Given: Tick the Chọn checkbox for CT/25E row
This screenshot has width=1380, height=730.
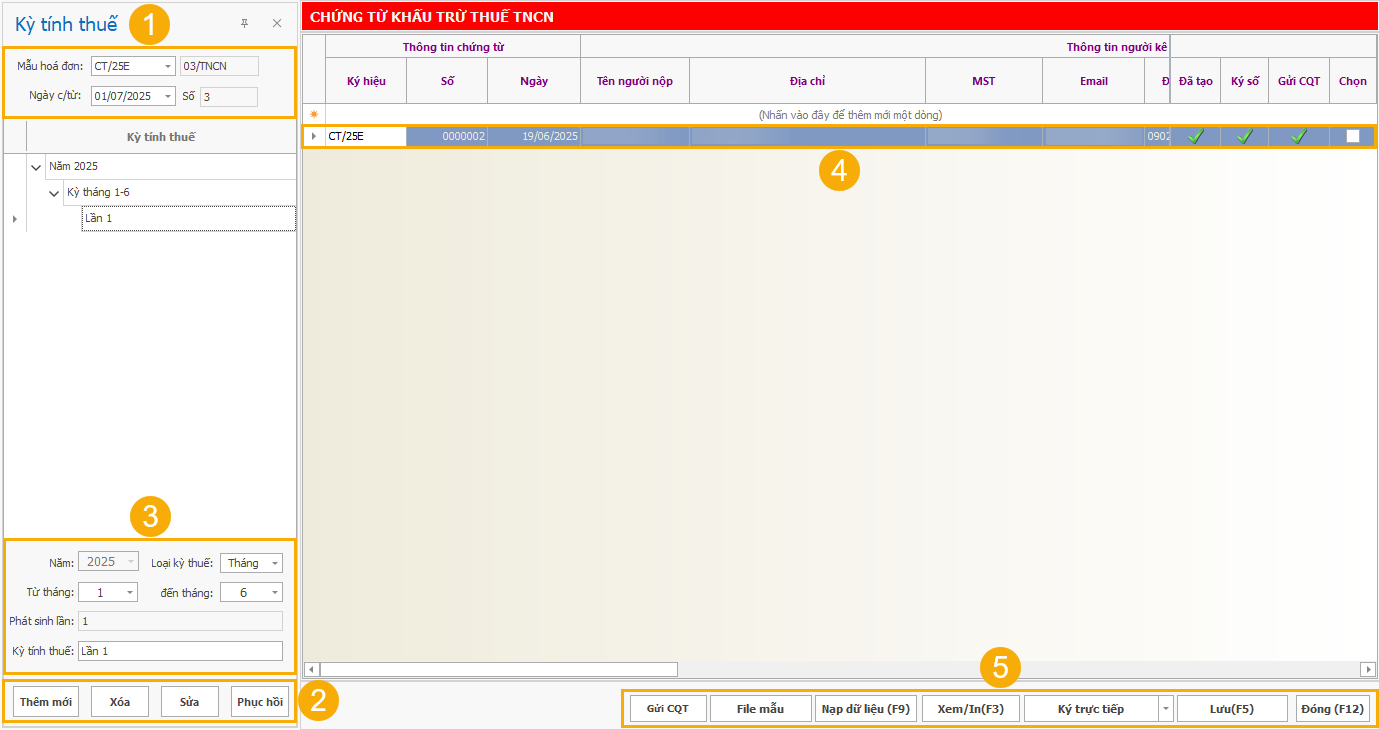Looking at the screenshot, I should pyautogui.click(x=1353, y=137).
